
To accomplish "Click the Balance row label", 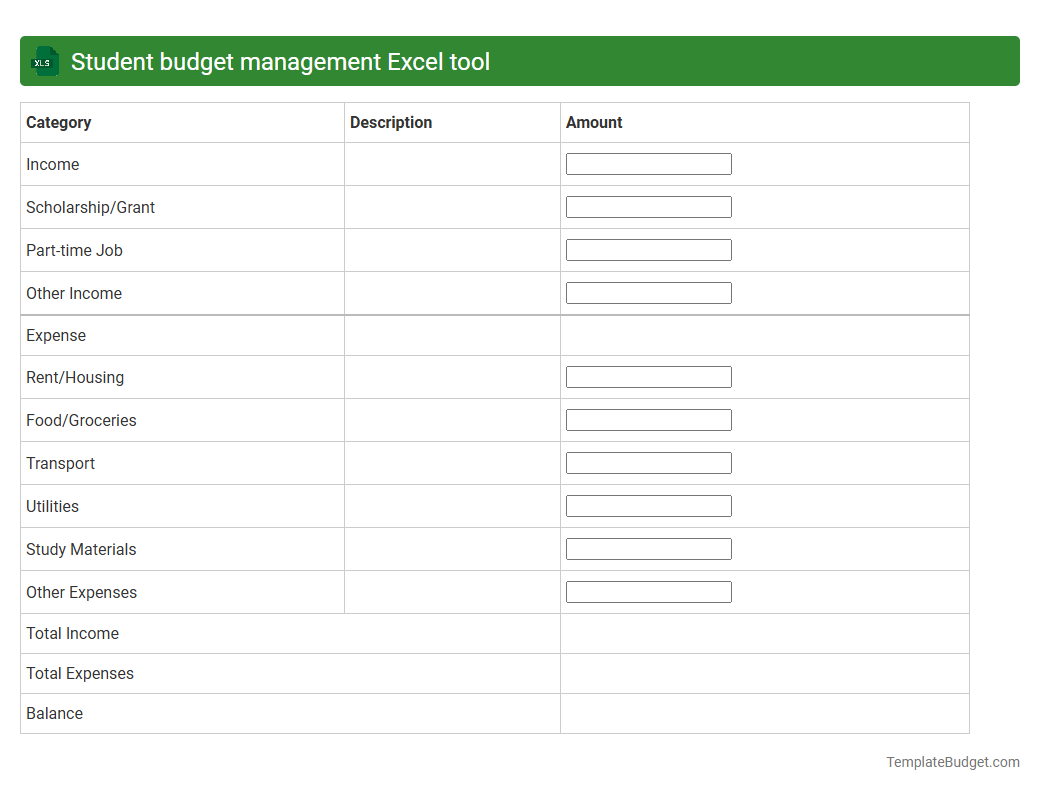I will click(54, 713).
